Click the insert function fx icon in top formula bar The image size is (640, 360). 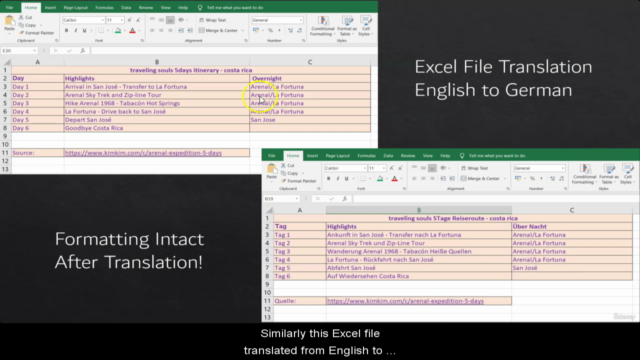82,51
